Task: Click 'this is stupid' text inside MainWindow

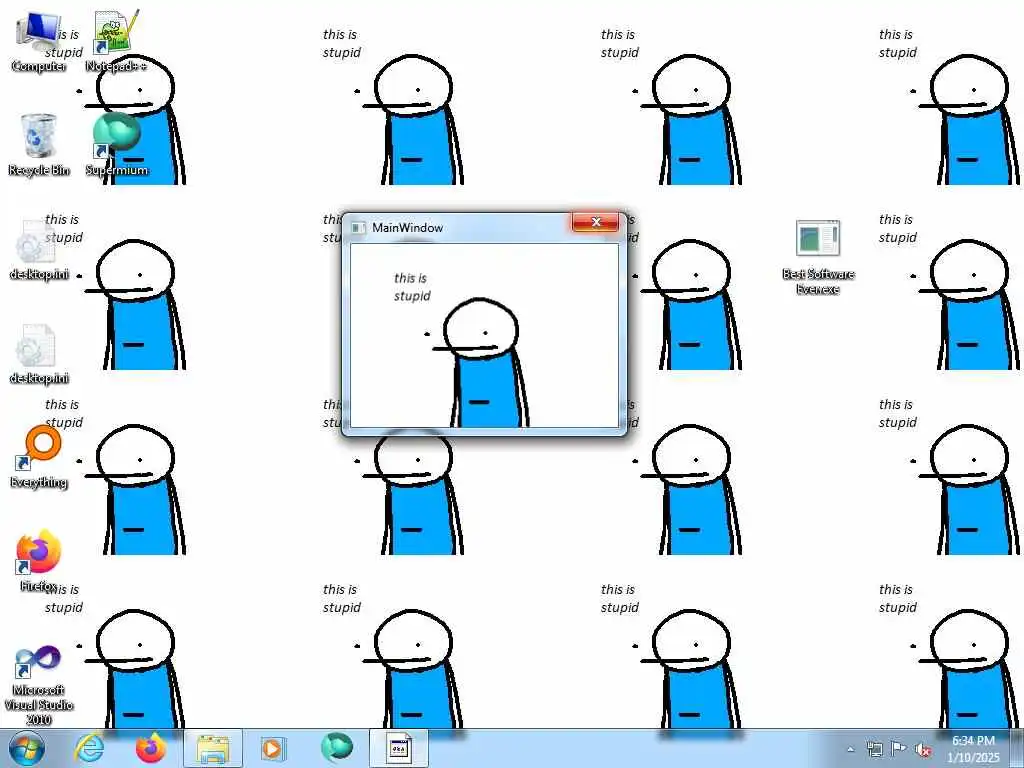Action: click(412, 287)
